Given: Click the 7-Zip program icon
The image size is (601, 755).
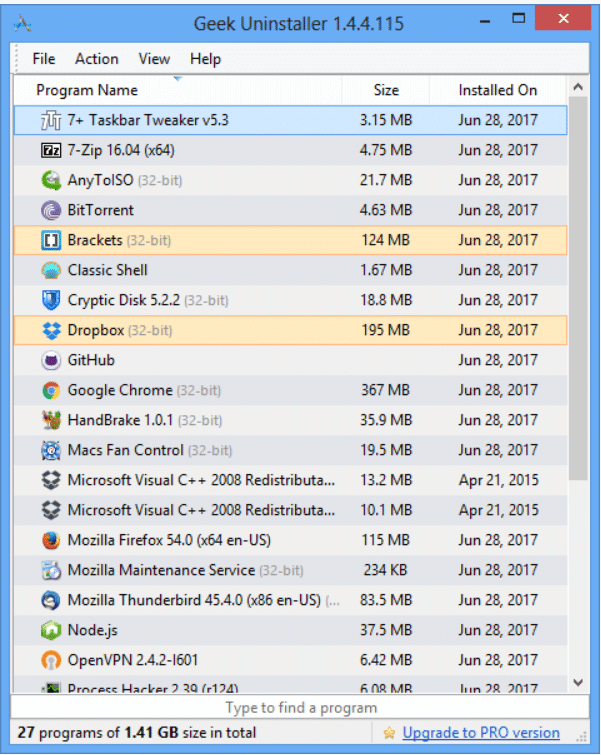Looking at the screenshot, I should 51,151.
